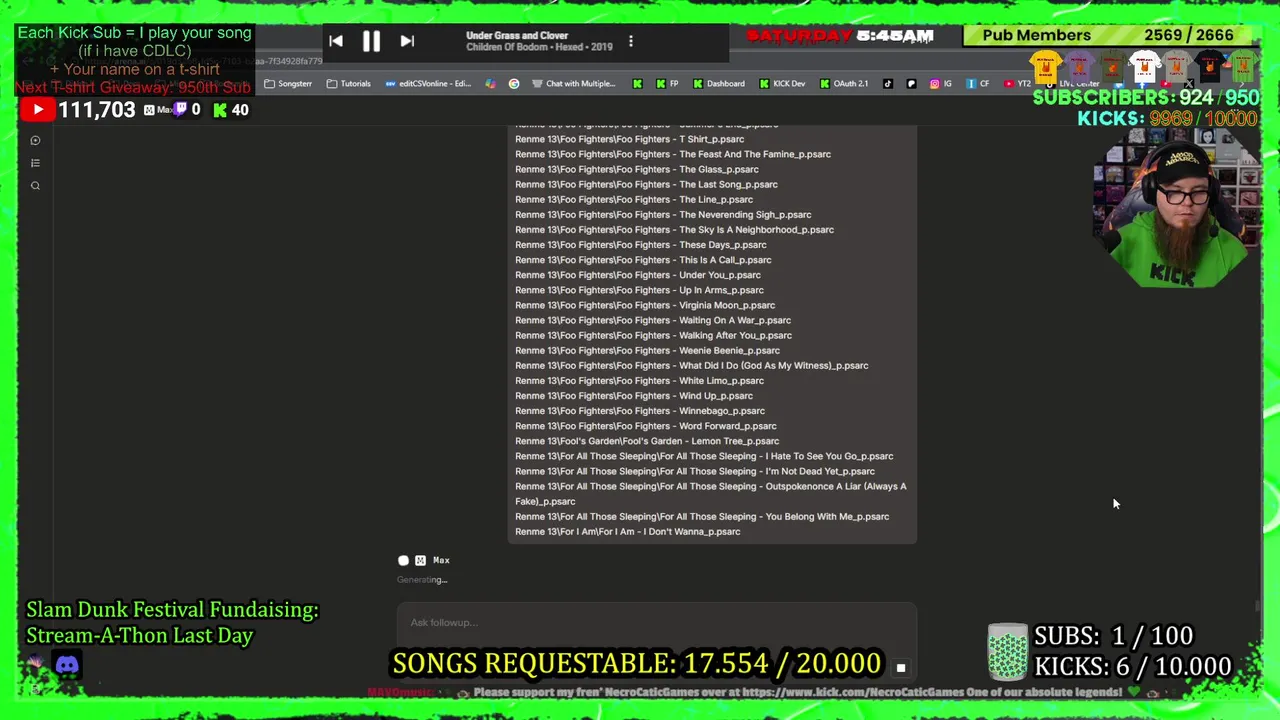Open the Instagram IG bookmark

click(940, 84)
